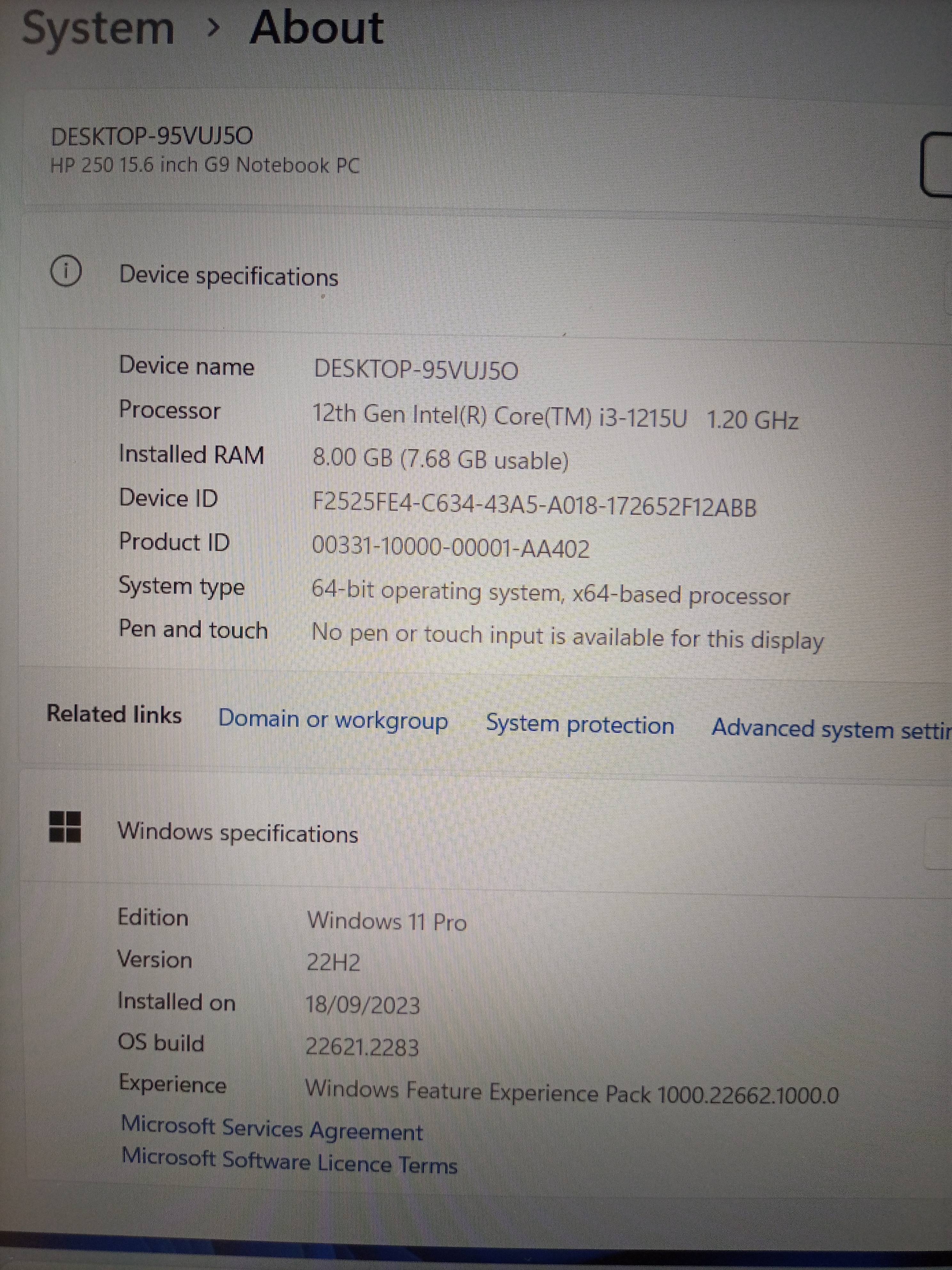Select the OS build value 22621.2283
952x1270 pixels.
[361, 1047]
